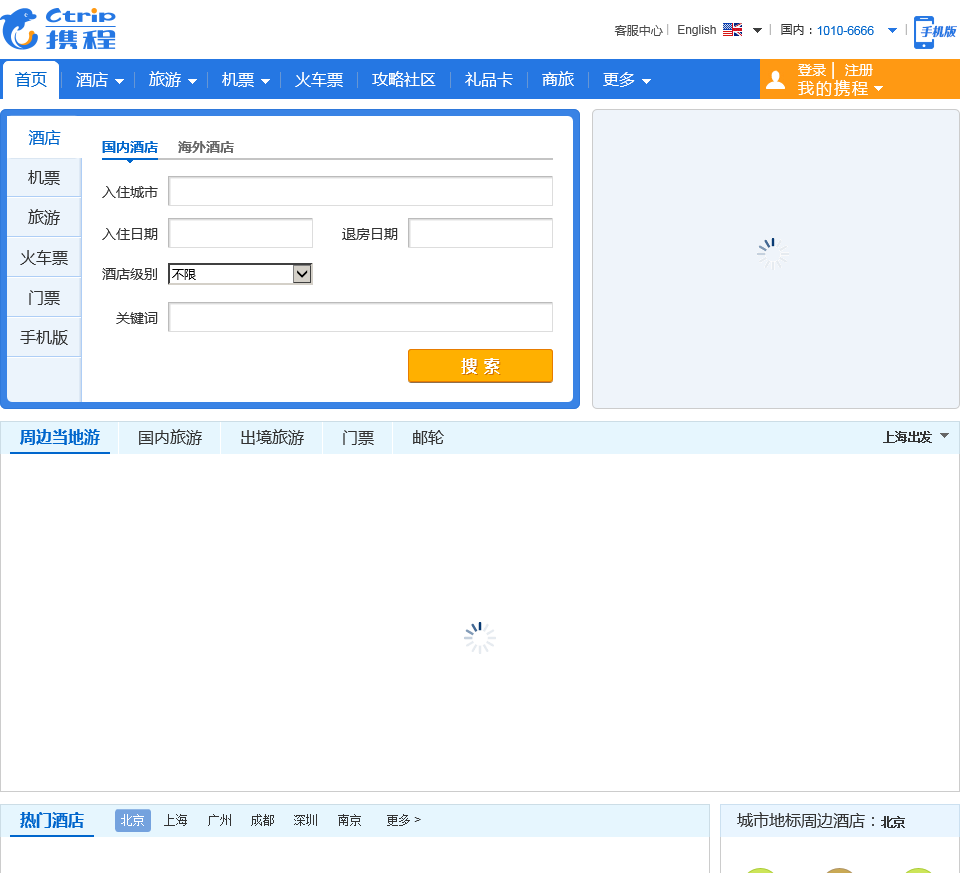
Task: Select the 邮轮 tab
Action: [428, 438]
